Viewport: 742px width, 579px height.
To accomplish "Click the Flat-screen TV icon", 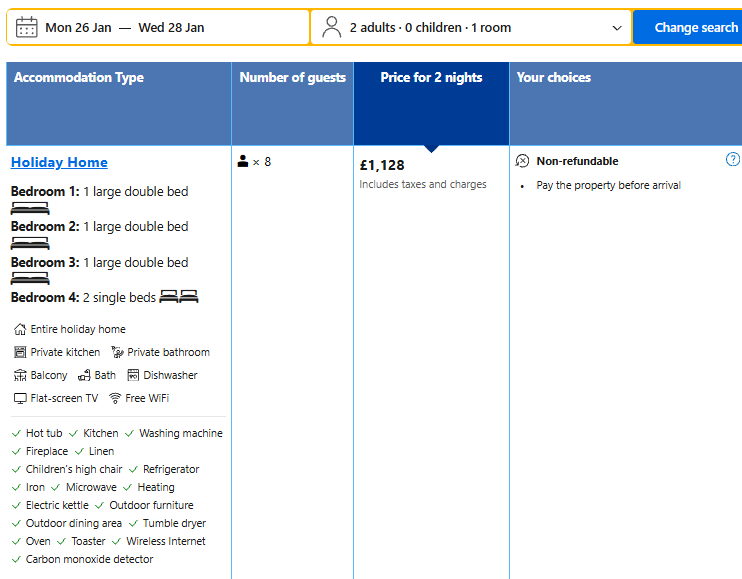I will click(20, 398).
